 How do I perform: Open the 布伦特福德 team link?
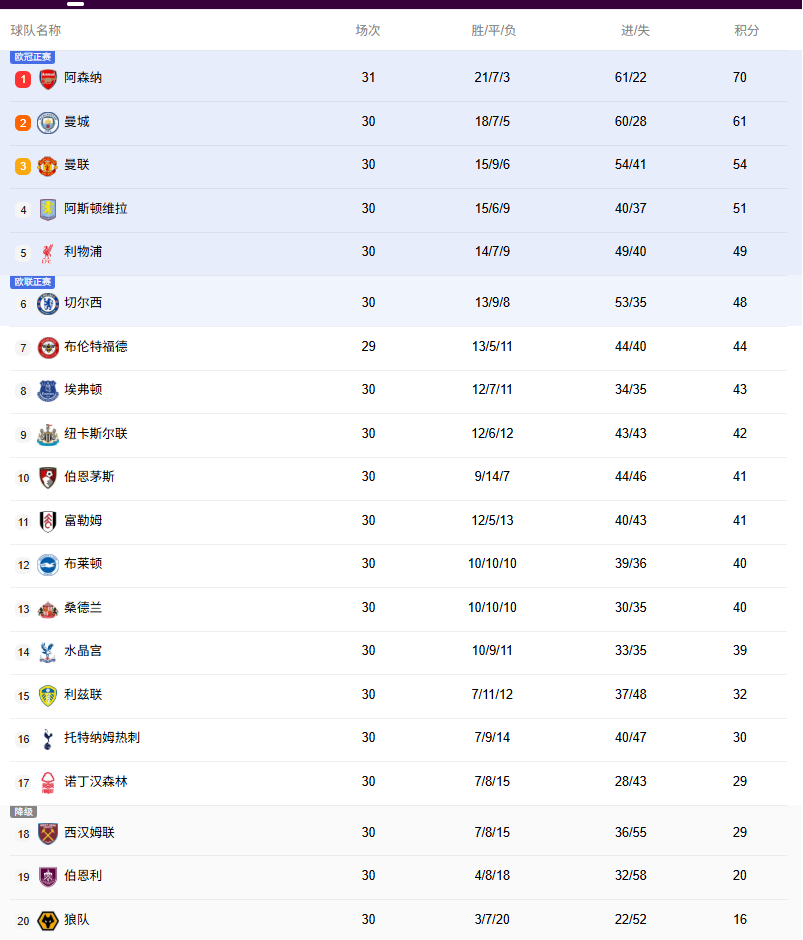click(x=95, y=347)
